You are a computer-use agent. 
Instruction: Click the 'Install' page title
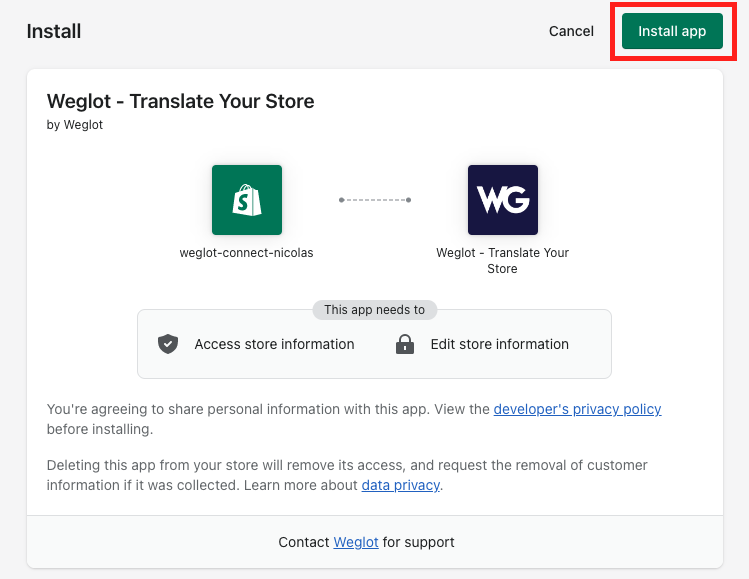click(x=54, y=32)
